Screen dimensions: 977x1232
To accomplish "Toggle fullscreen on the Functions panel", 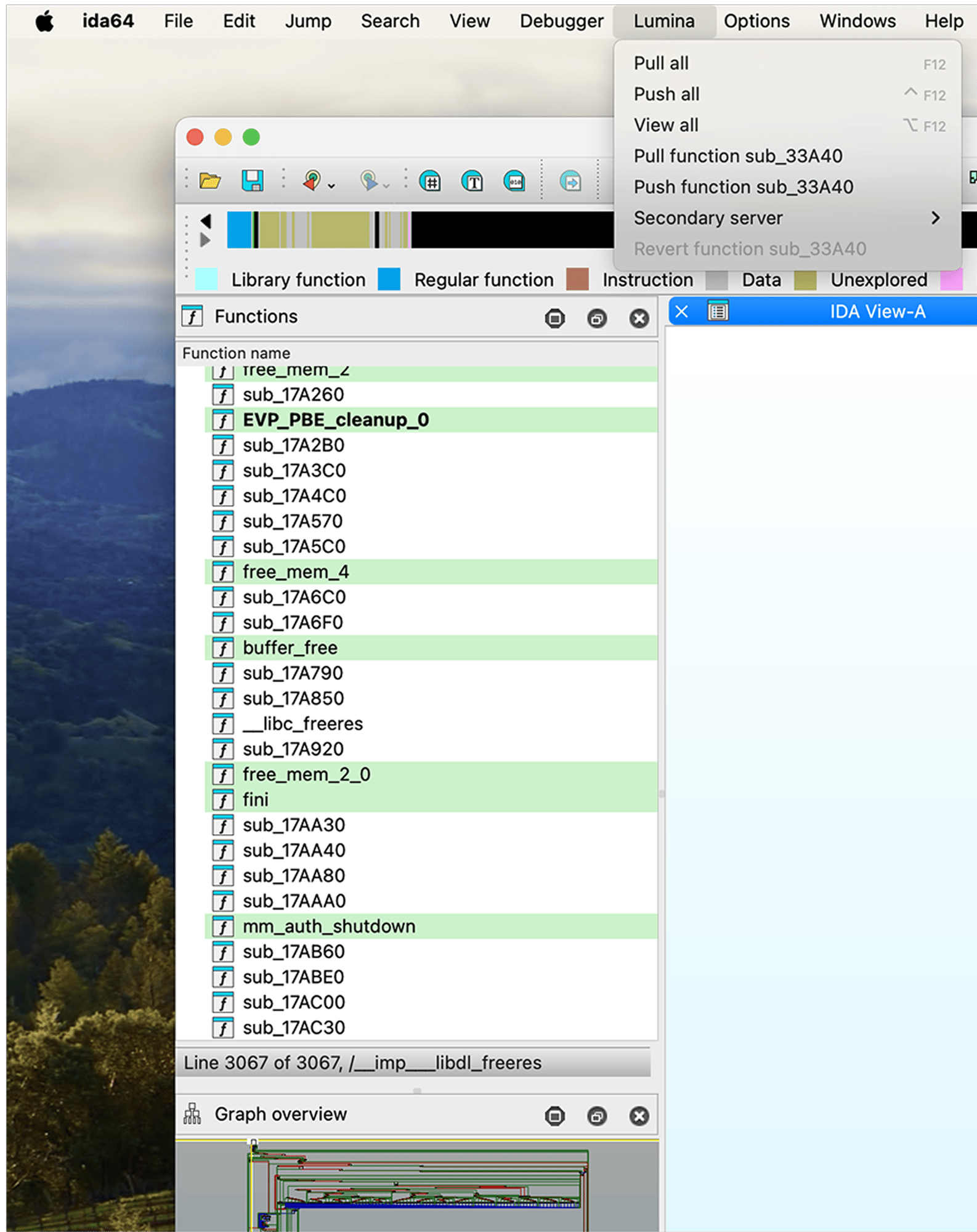I will click(x=555, y=318).
